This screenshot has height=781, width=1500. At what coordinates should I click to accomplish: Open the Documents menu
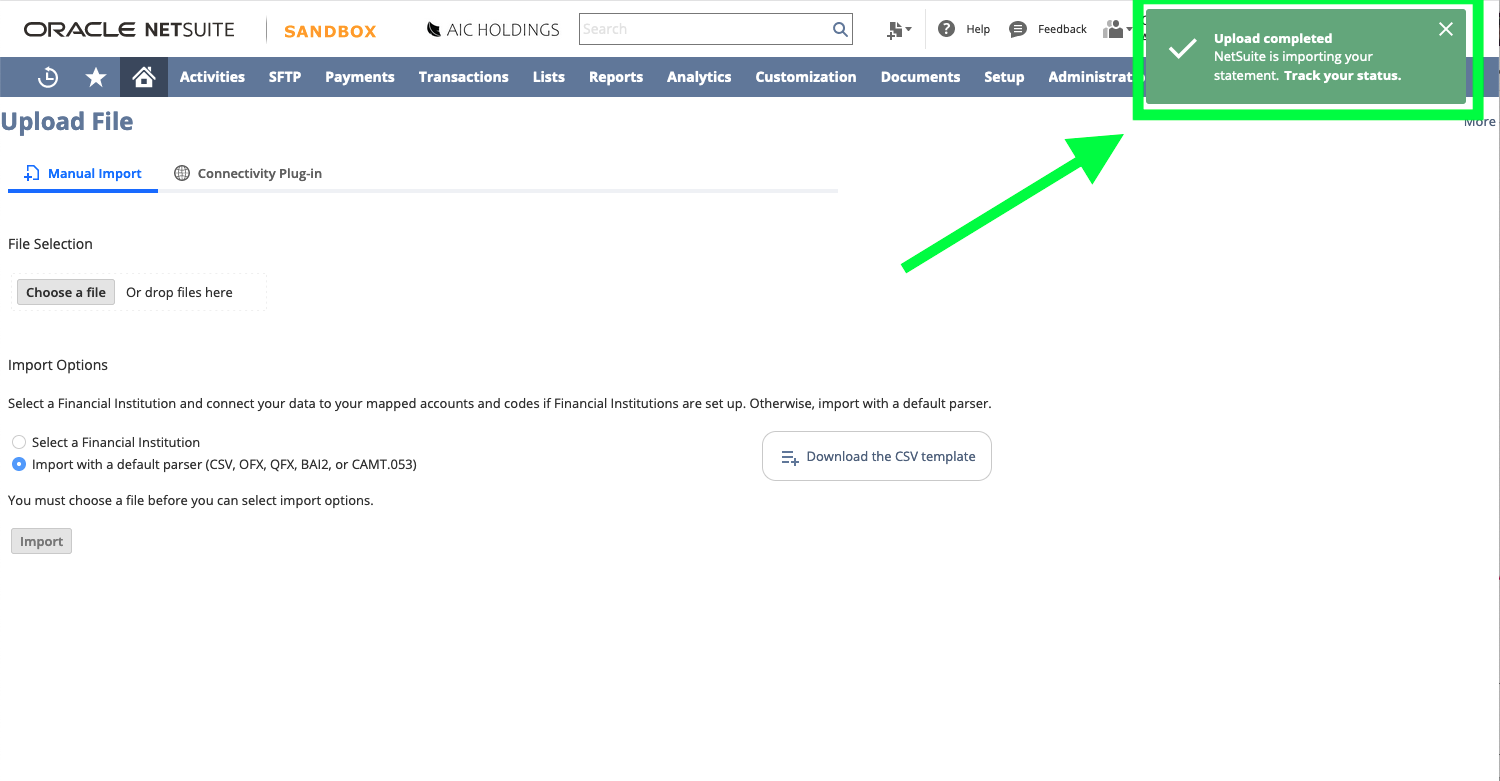[921, 77]
